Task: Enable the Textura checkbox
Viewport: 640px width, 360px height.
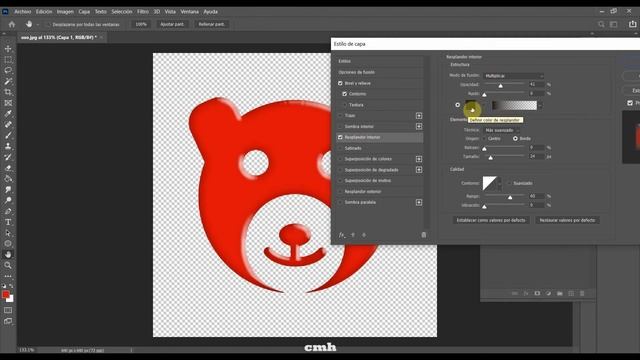Action: point(344,105)
